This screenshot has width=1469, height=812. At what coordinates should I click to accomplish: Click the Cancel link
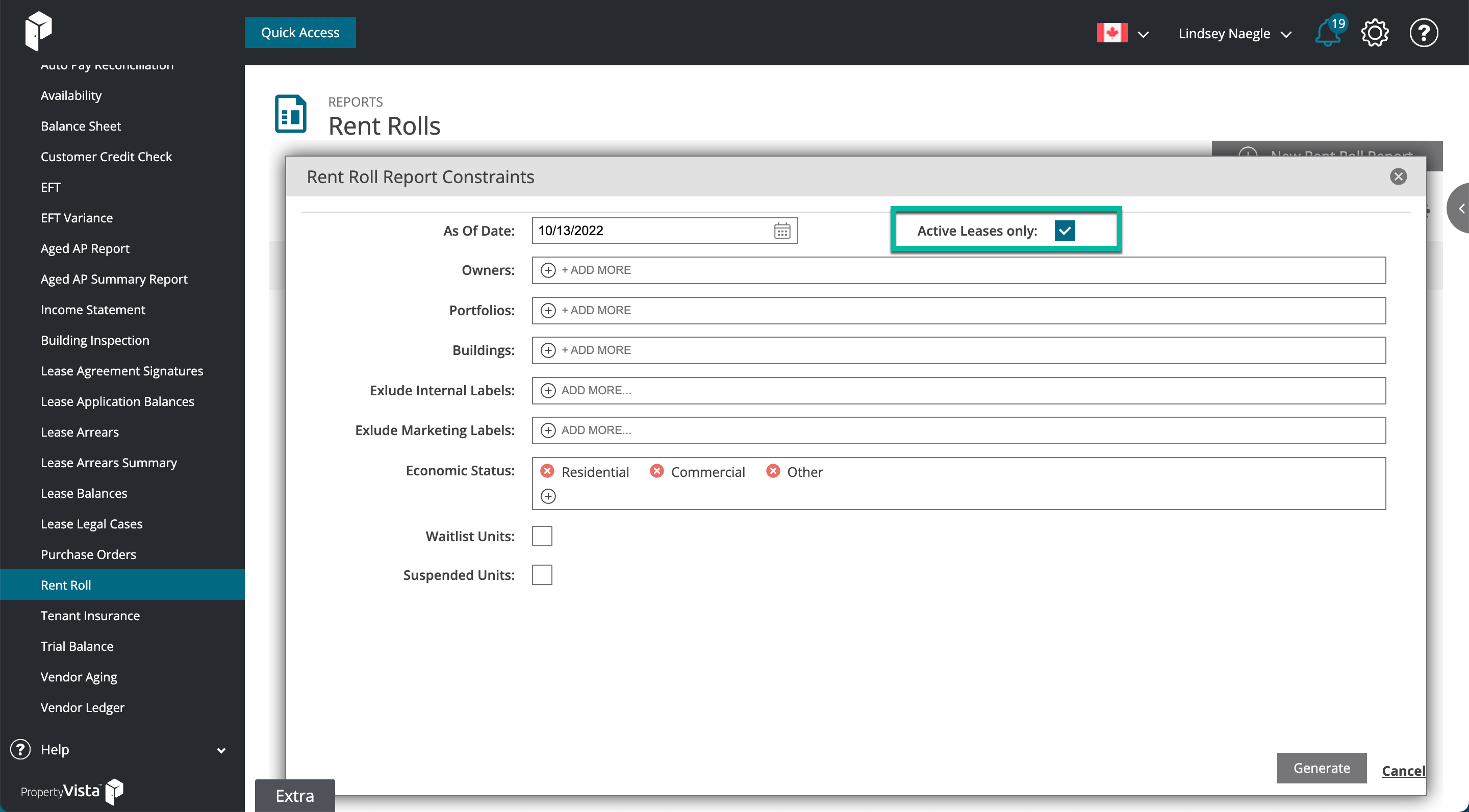(x=1403, y=770)
